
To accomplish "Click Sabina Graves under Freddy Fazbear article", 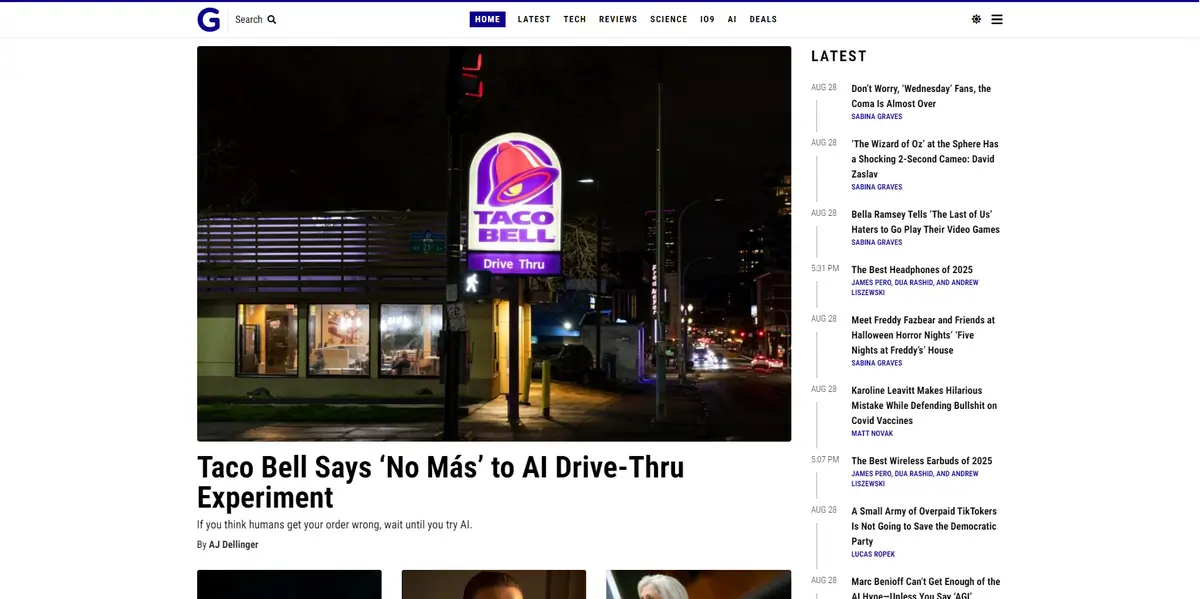I will (x=877, y=363).
